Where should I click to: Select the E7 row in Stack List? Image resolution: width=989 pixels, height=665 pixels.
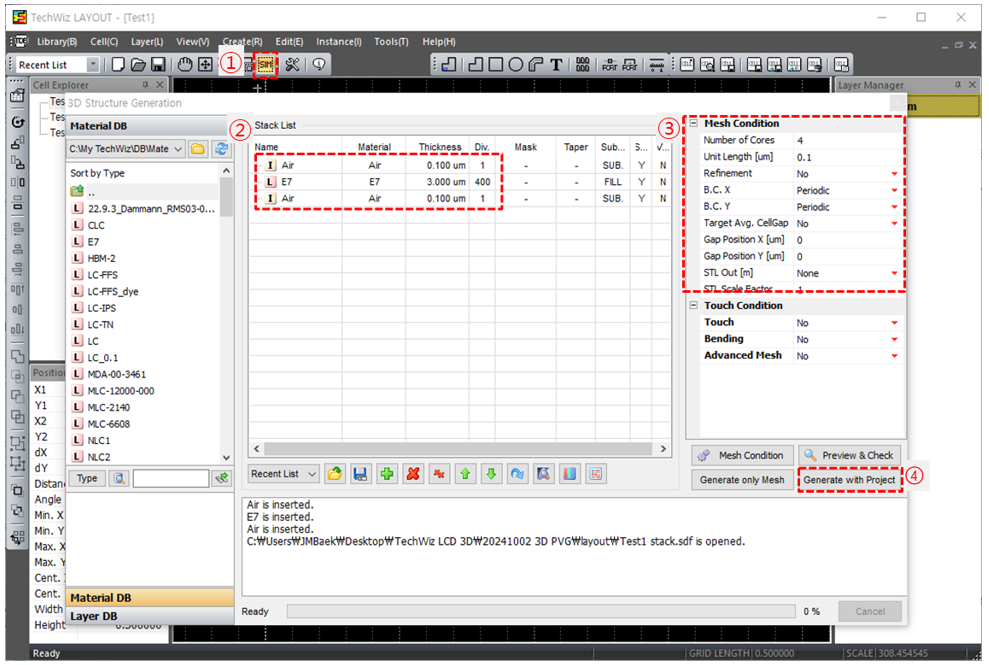tap(375, 182)
